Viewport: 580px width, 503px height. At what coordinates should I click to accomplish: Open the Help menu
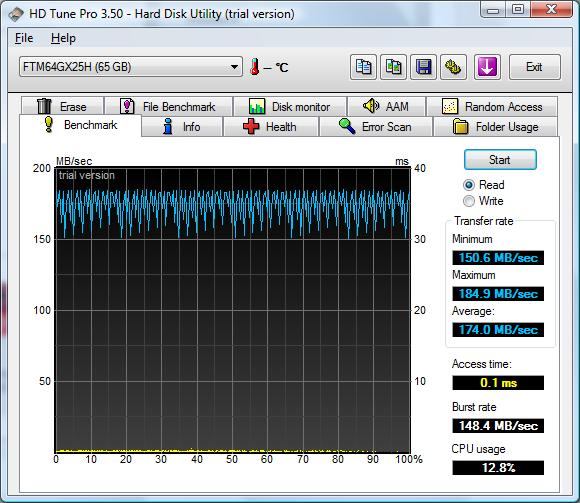point(63,38)
